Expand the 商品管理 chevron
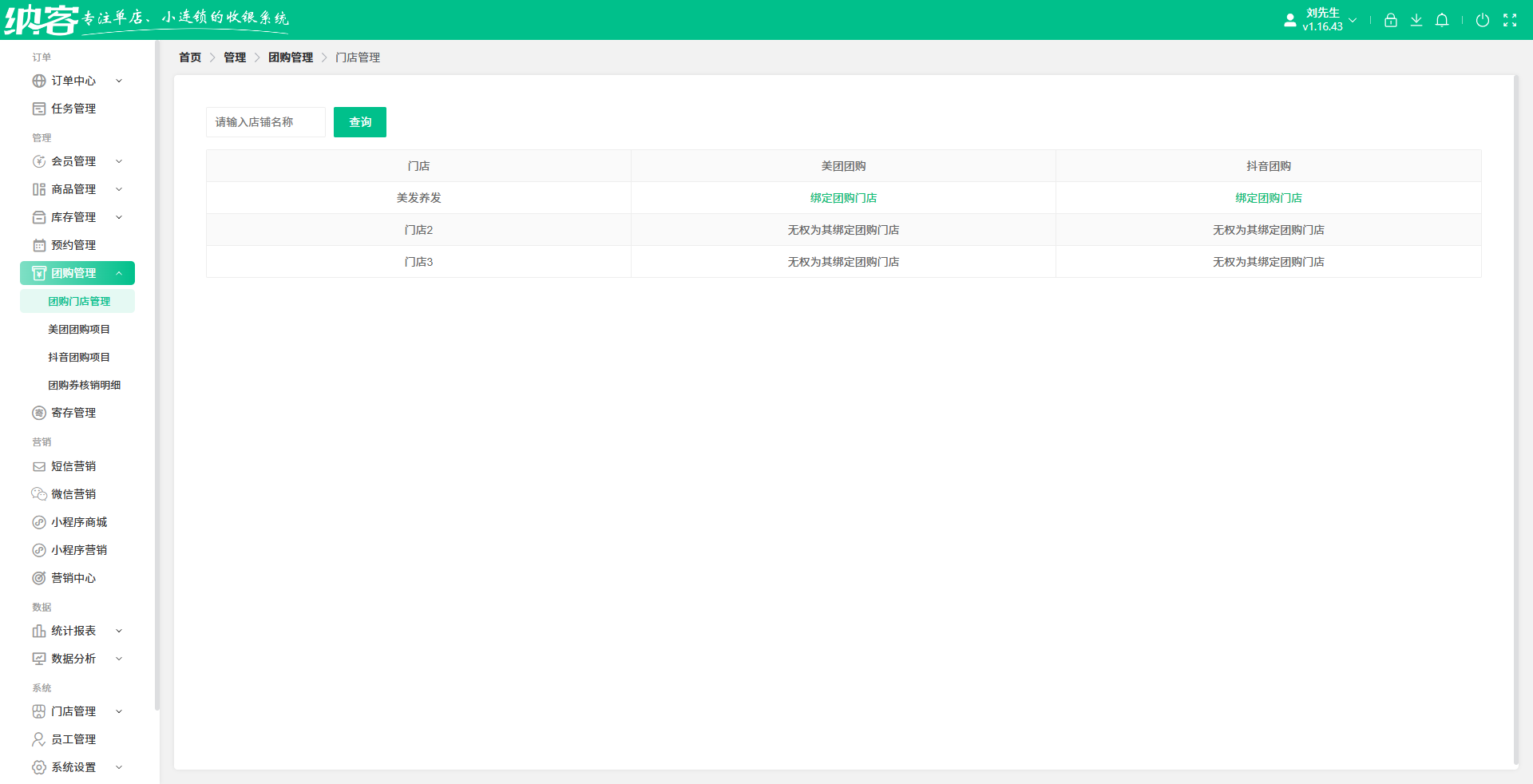The width and height of the screenshot is (1533, 784). (119, 189)
